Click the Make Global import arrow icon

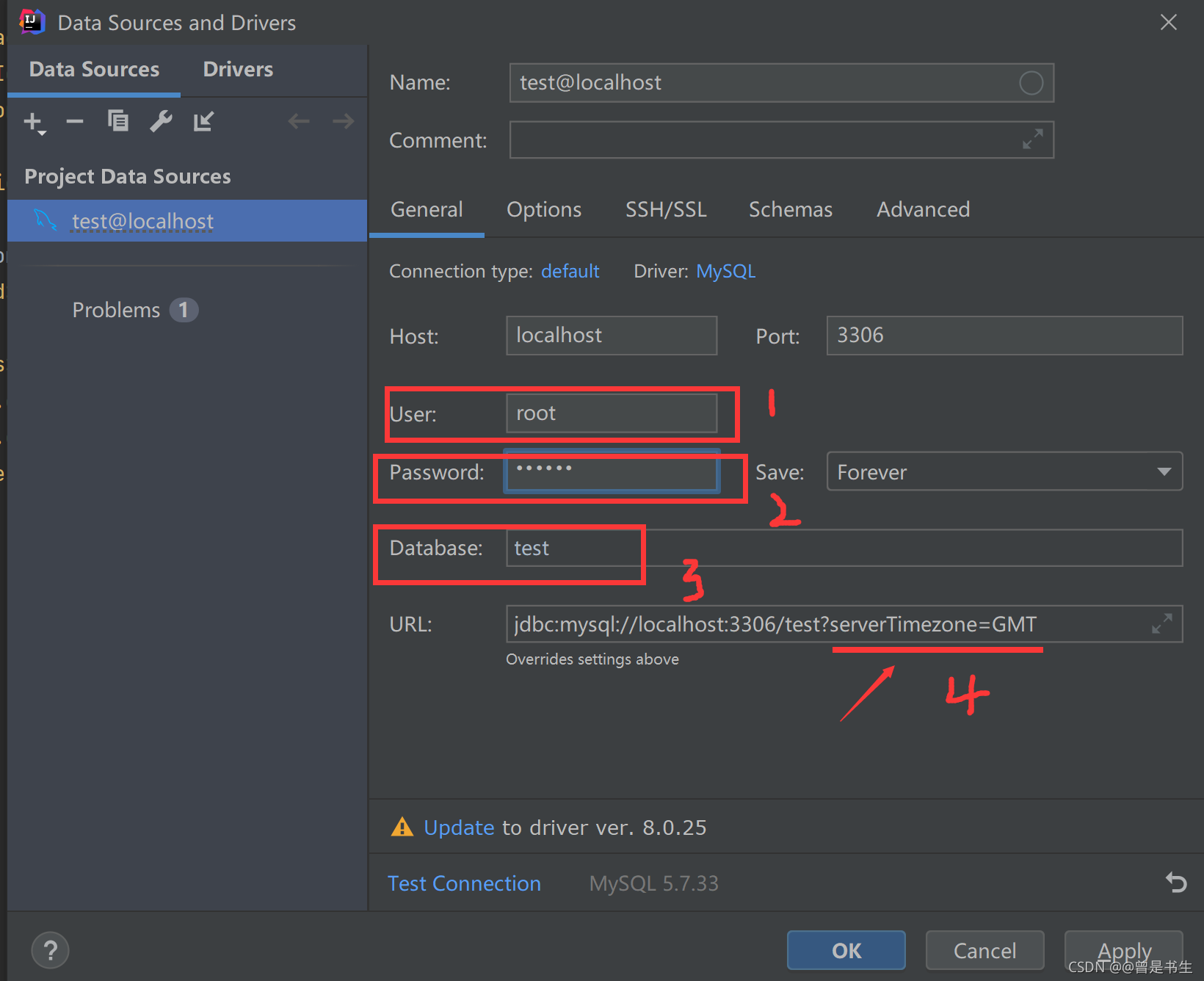(203, 121)
